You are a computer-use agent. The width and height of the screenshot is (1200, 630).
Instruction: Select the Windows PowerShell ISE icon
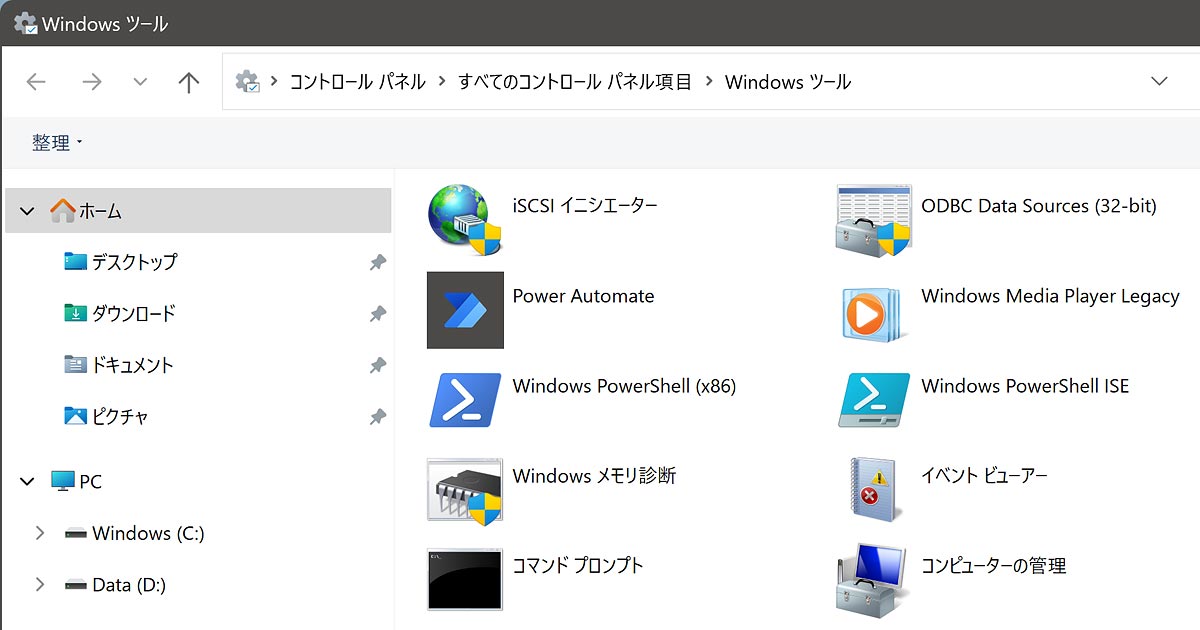pos(874,400)
